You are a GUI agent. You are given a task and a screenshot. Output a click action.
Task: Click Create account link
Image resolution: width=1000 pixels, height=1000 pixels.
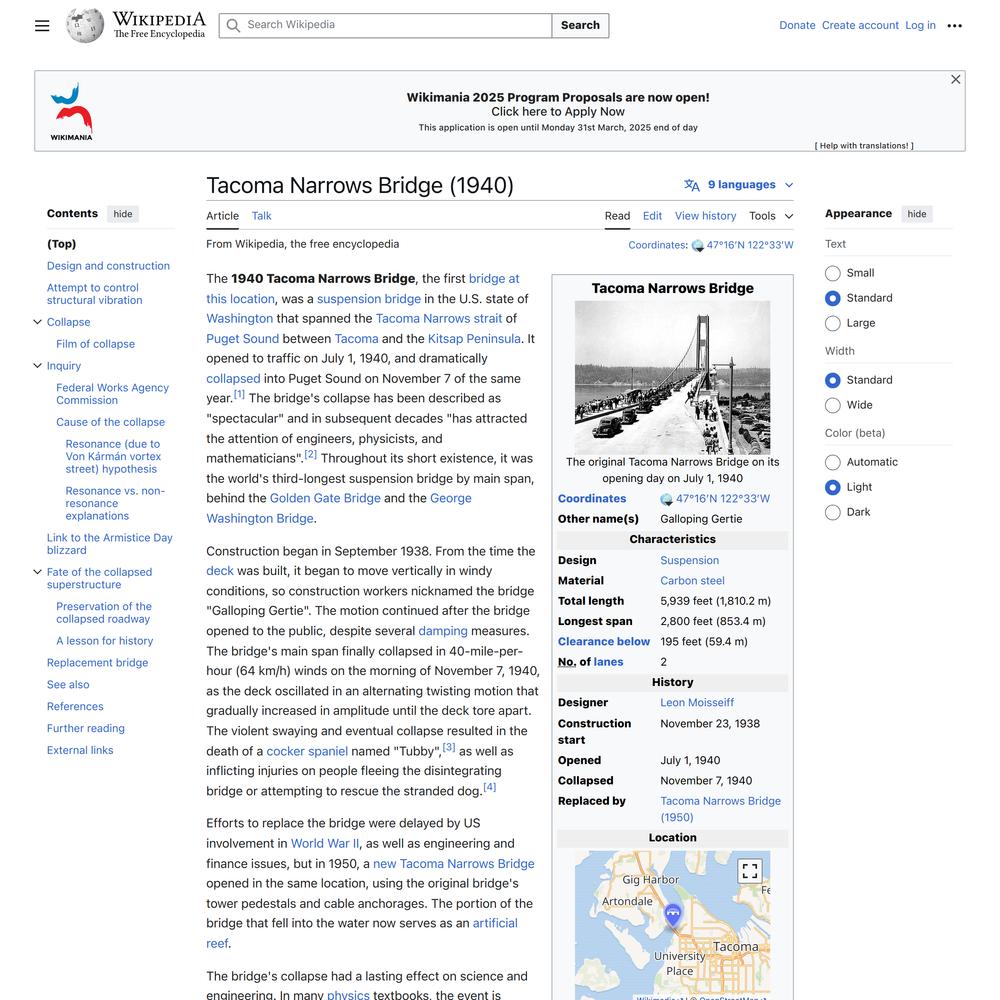tap(860, 26)
